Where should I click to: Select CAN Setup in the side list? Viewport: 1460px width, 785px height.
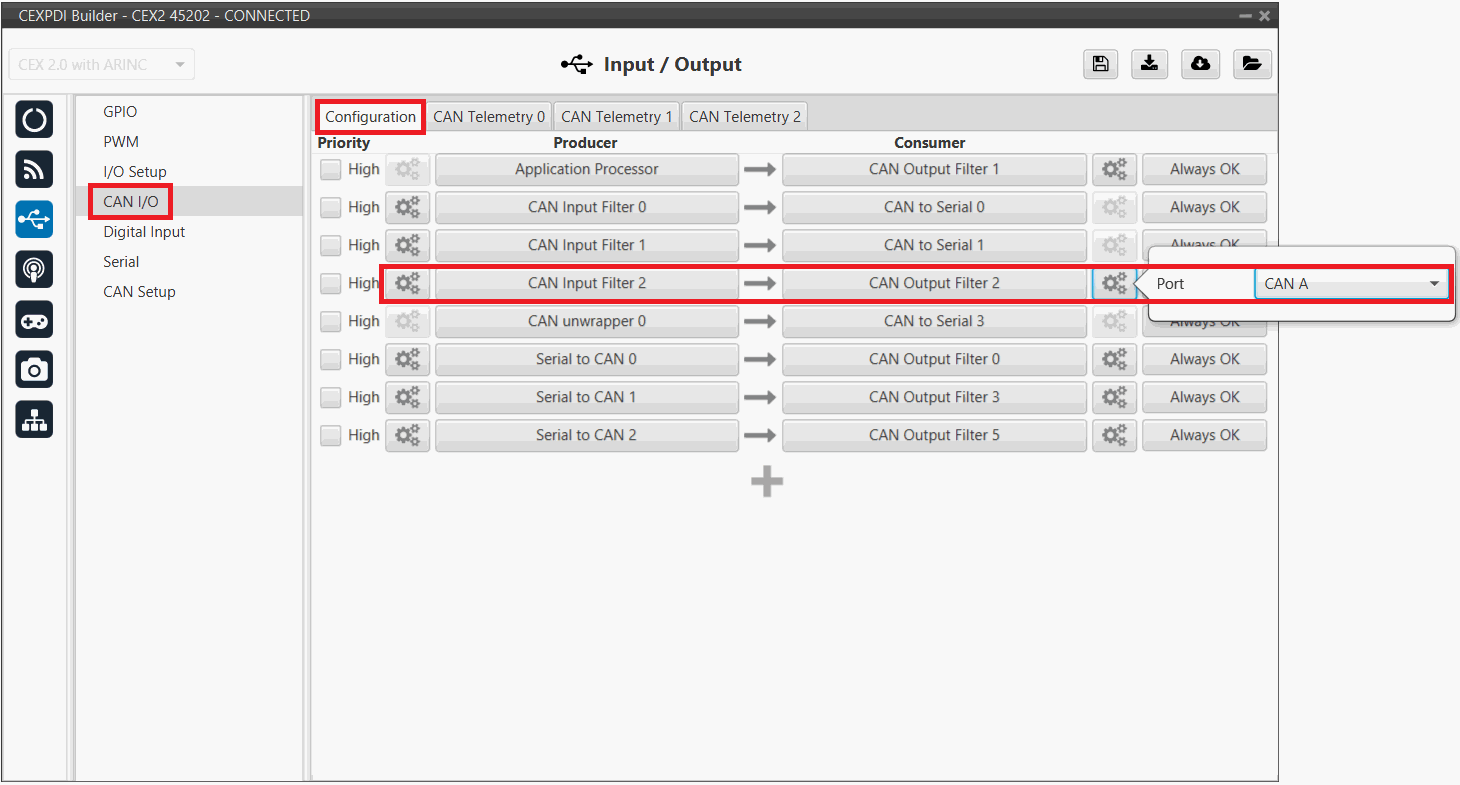pos(139,292)
